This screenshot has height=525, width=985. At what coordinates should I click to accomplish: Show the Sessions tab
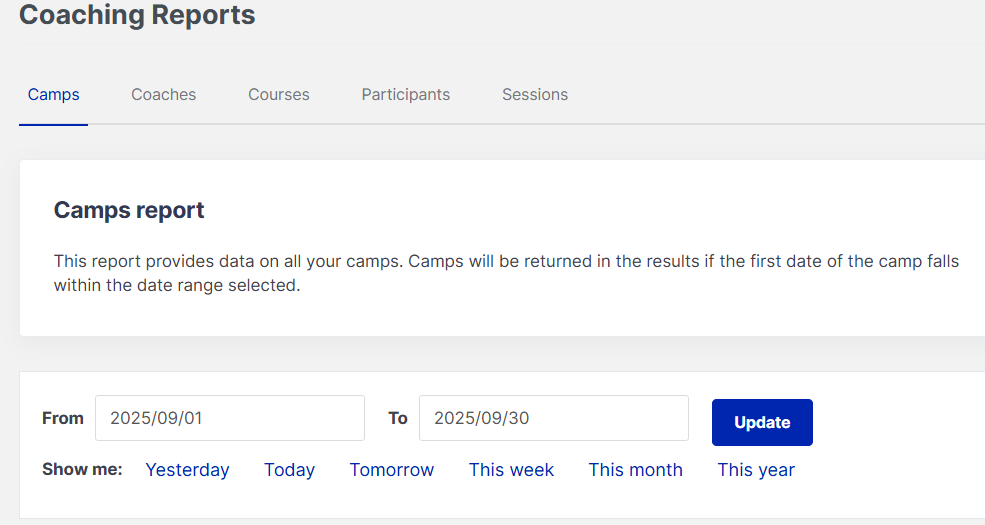tap(535, 95)
